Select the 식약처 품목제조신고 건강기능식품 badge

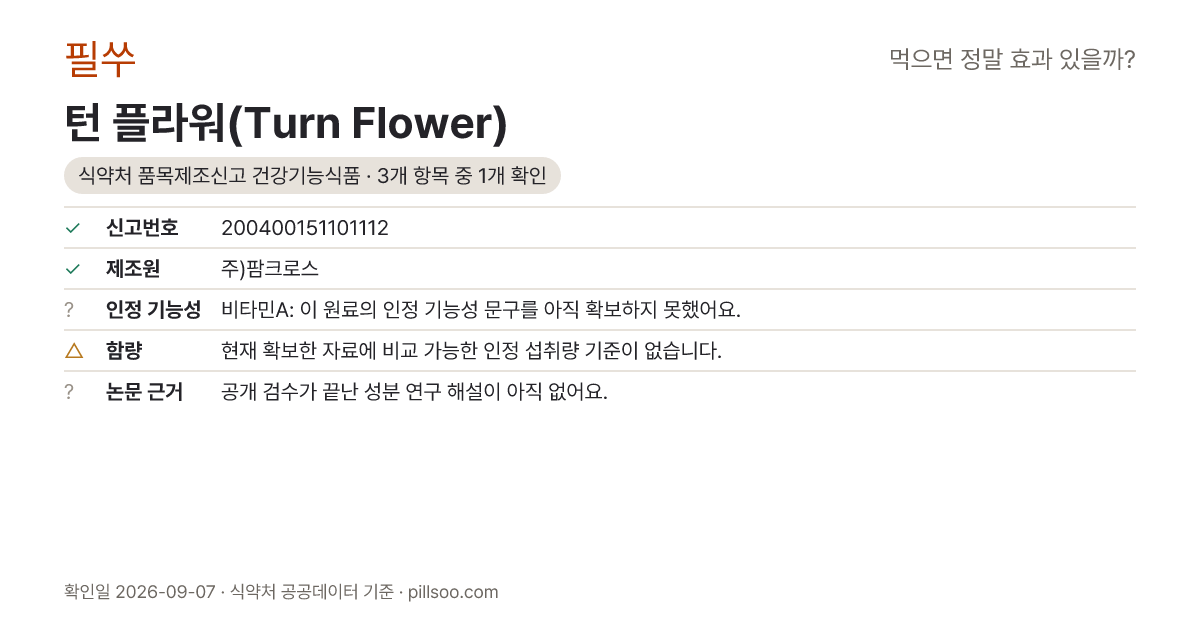pyautogui.click(x=312, y=176)
